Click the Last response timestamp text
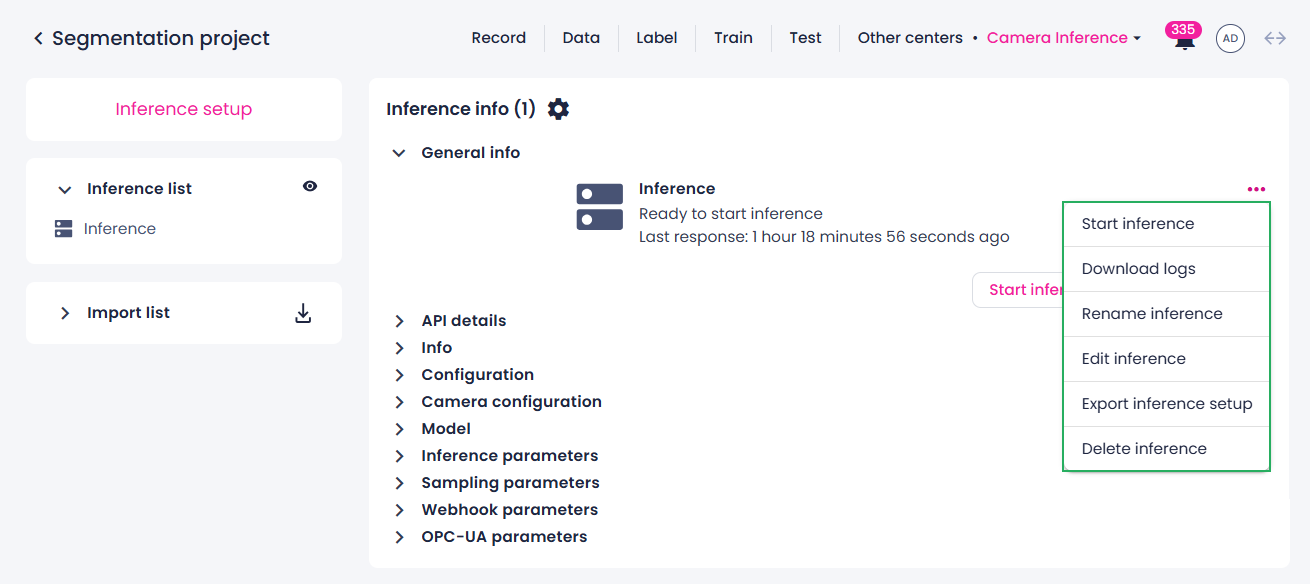1310x584 pixels. coord(824,238)
